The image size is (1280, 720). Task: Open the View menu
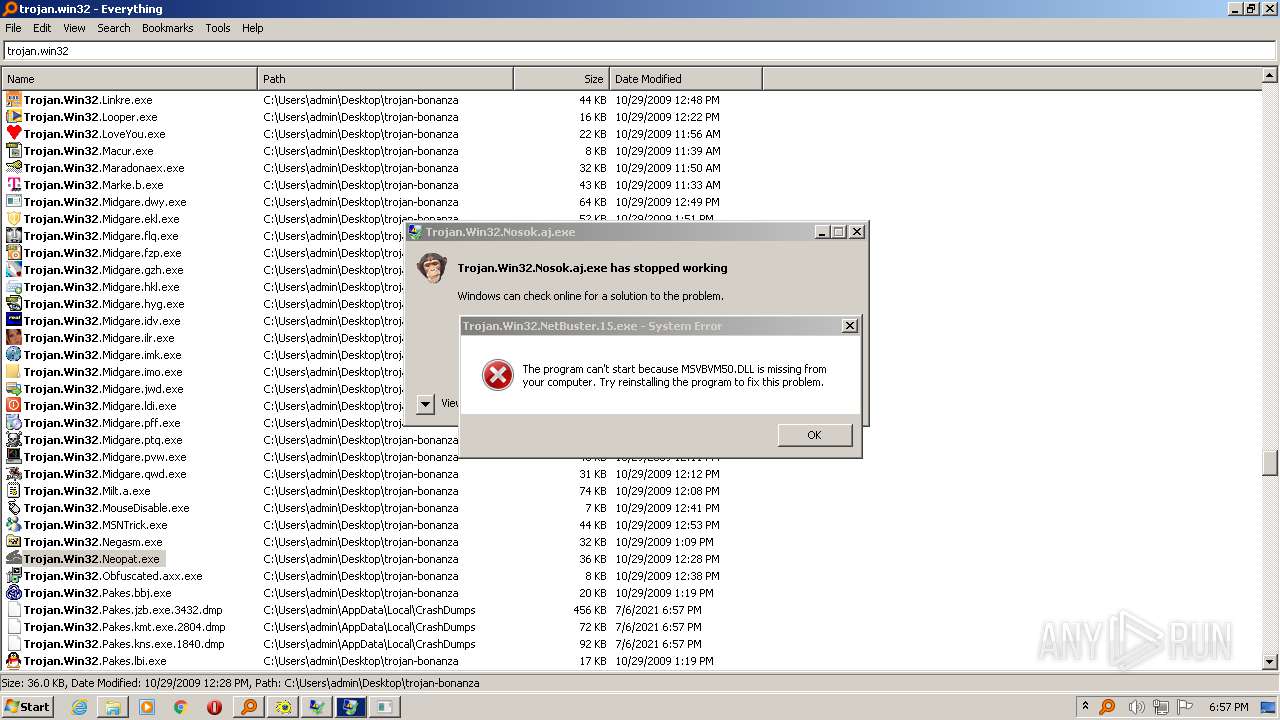74,28
